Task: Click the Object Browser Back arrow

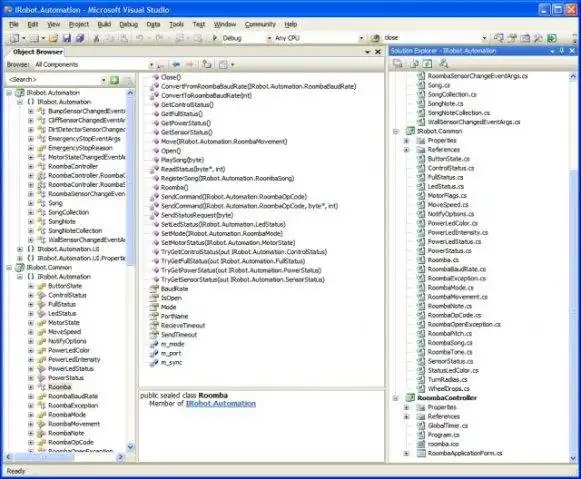Action: click(176, 65)
